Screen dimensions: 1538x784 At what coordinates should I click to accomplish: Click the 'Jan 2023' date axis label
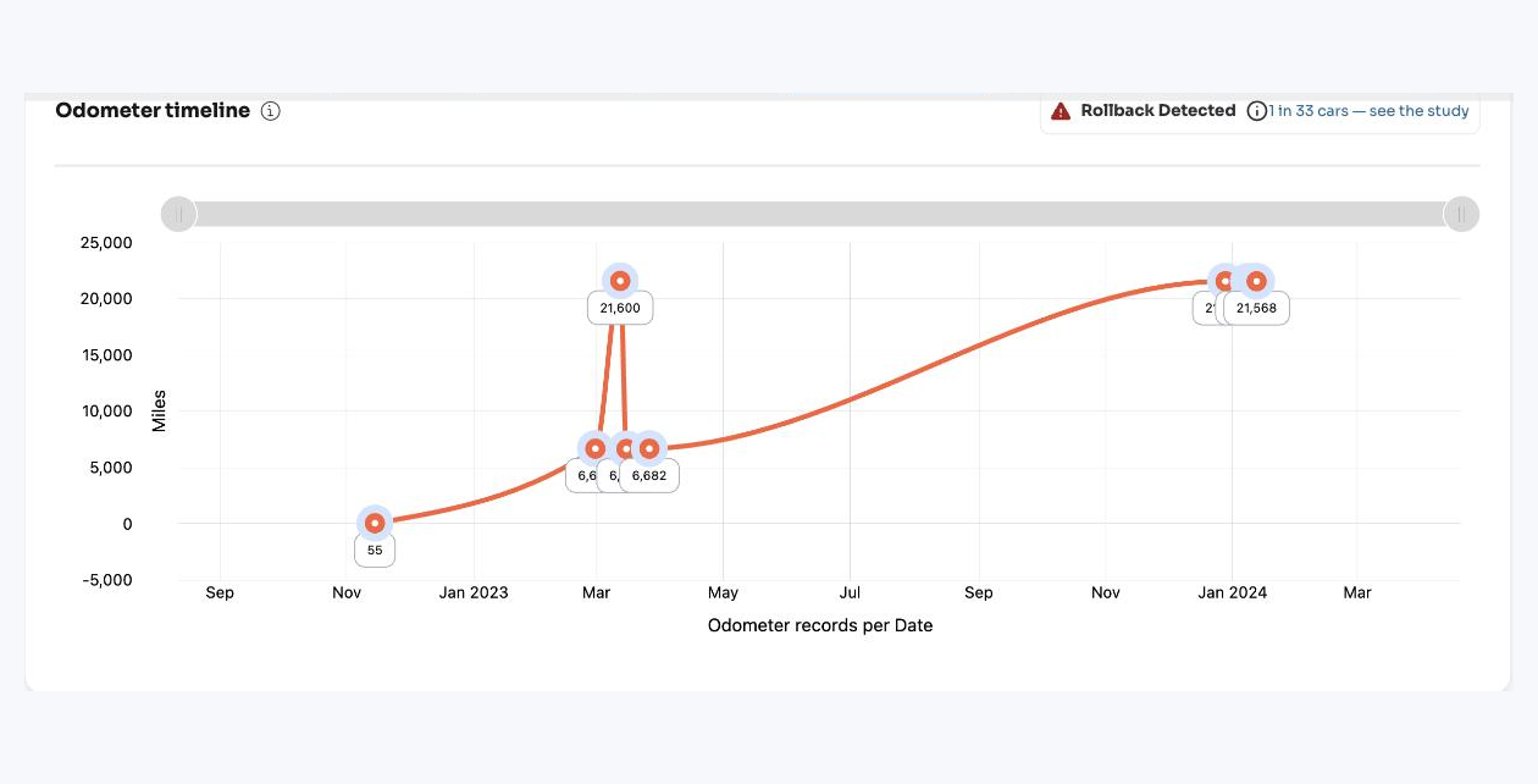pos(474,593)
